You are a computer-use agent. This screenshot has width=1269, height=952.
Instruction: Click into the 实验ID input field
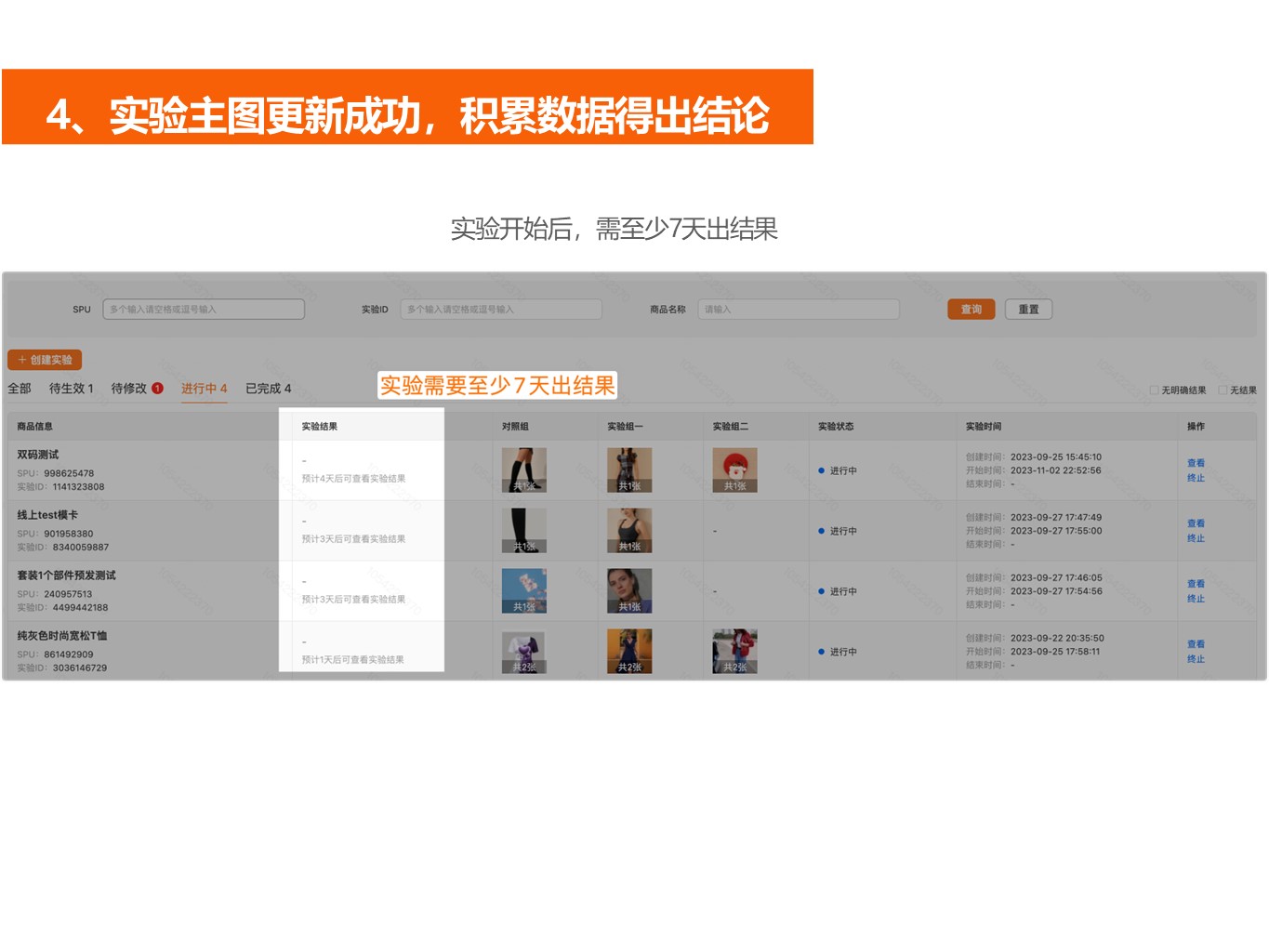tap(501, 310)
